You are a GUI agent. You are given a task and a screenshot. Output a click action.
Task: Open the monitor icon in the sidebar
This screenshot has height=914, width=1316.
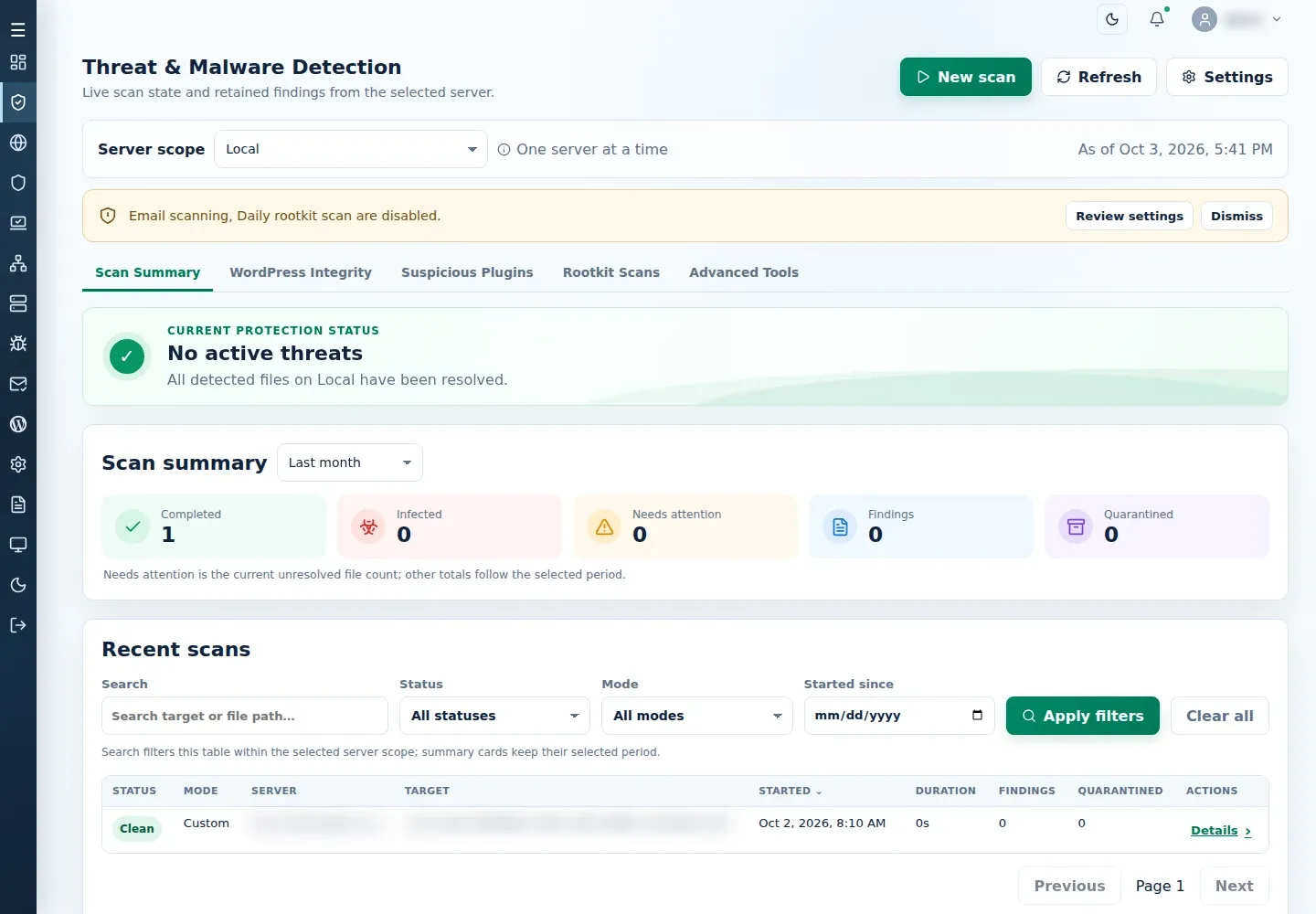click(x=18, y=545)
